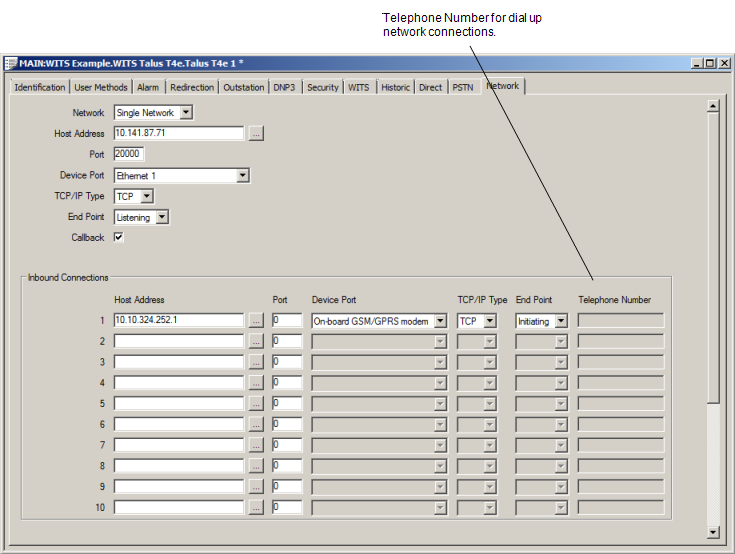Click browse button for inbound connection 5

(256, 404)
